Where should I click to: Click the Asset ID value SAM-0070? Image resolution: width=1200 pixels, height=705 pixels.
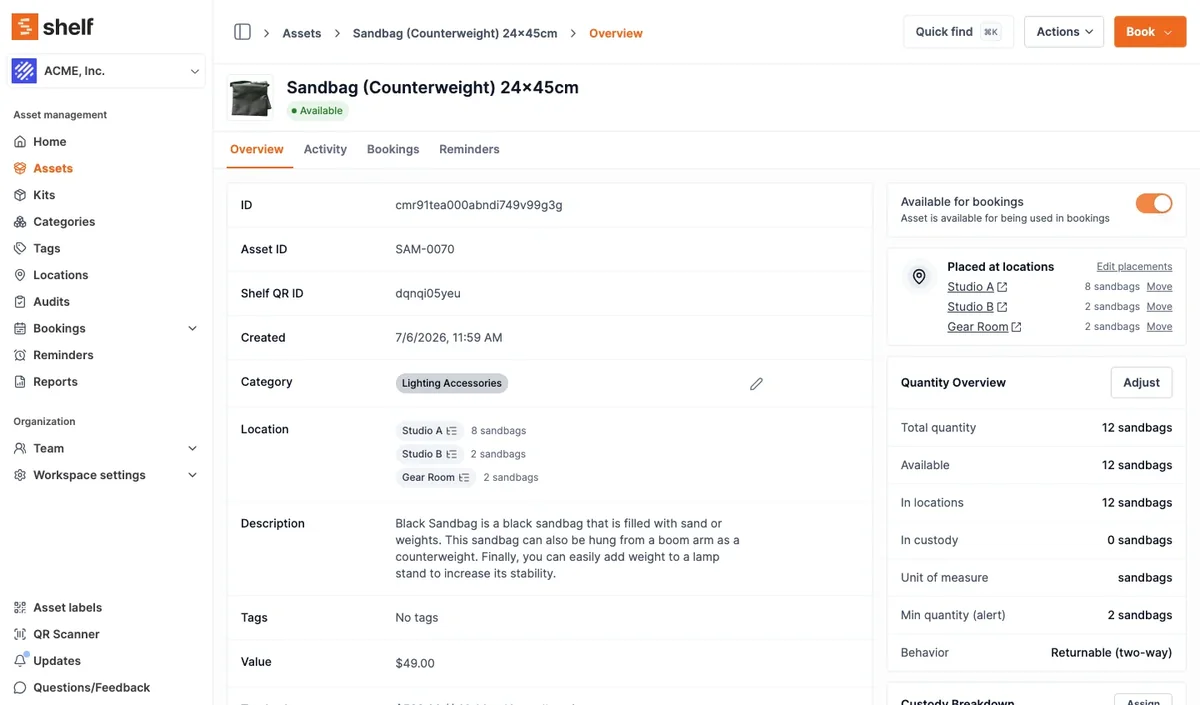tap(425, 249)
